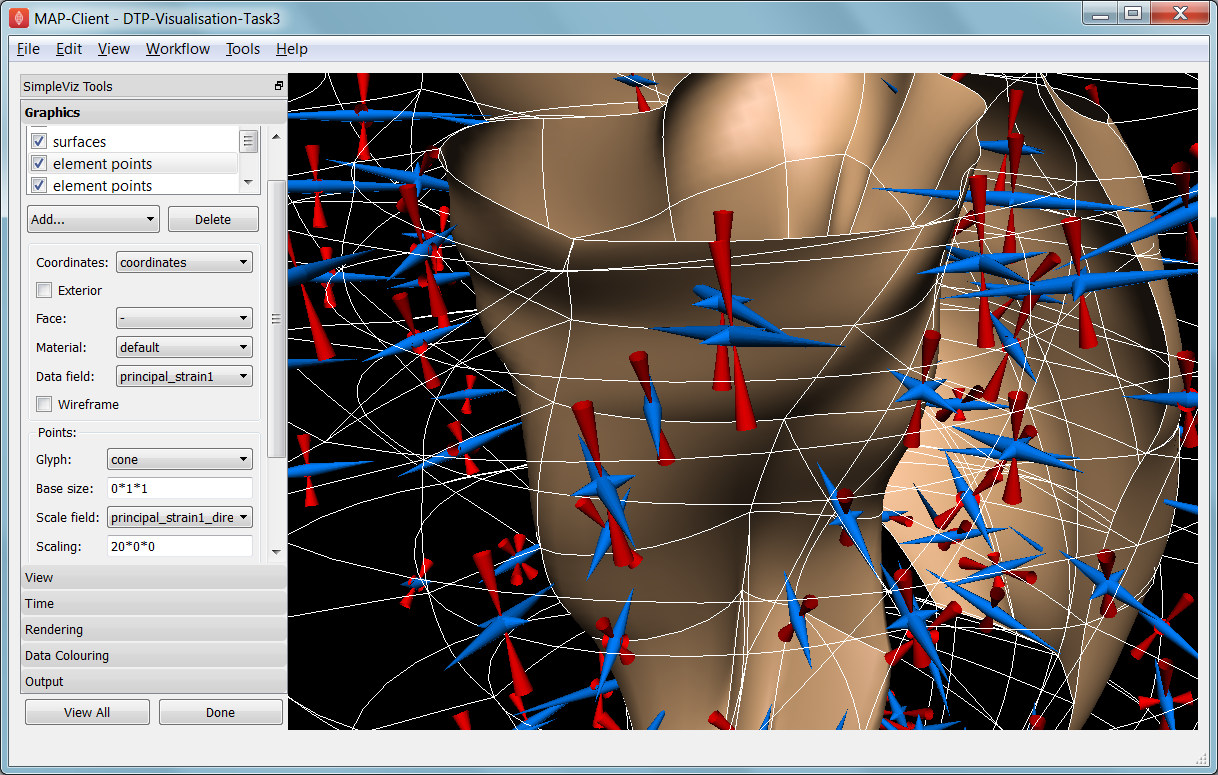The image size is (1218, 775).
Task: Expand the Output section
Action: [154, 682]
